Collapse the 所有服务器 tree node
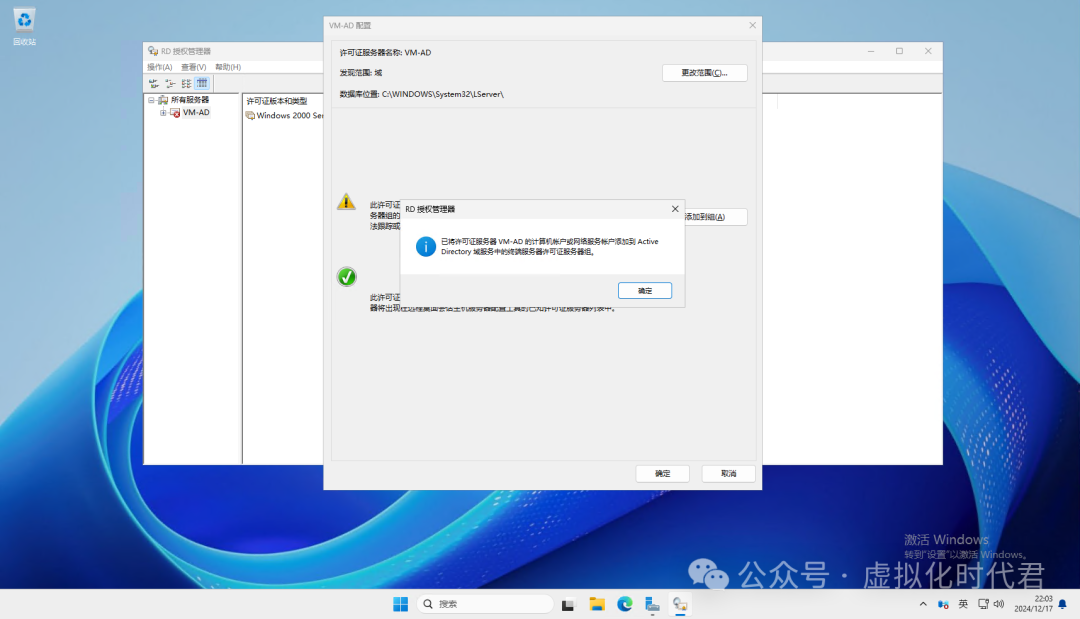The image size is (1080, 619). (152, 100)
